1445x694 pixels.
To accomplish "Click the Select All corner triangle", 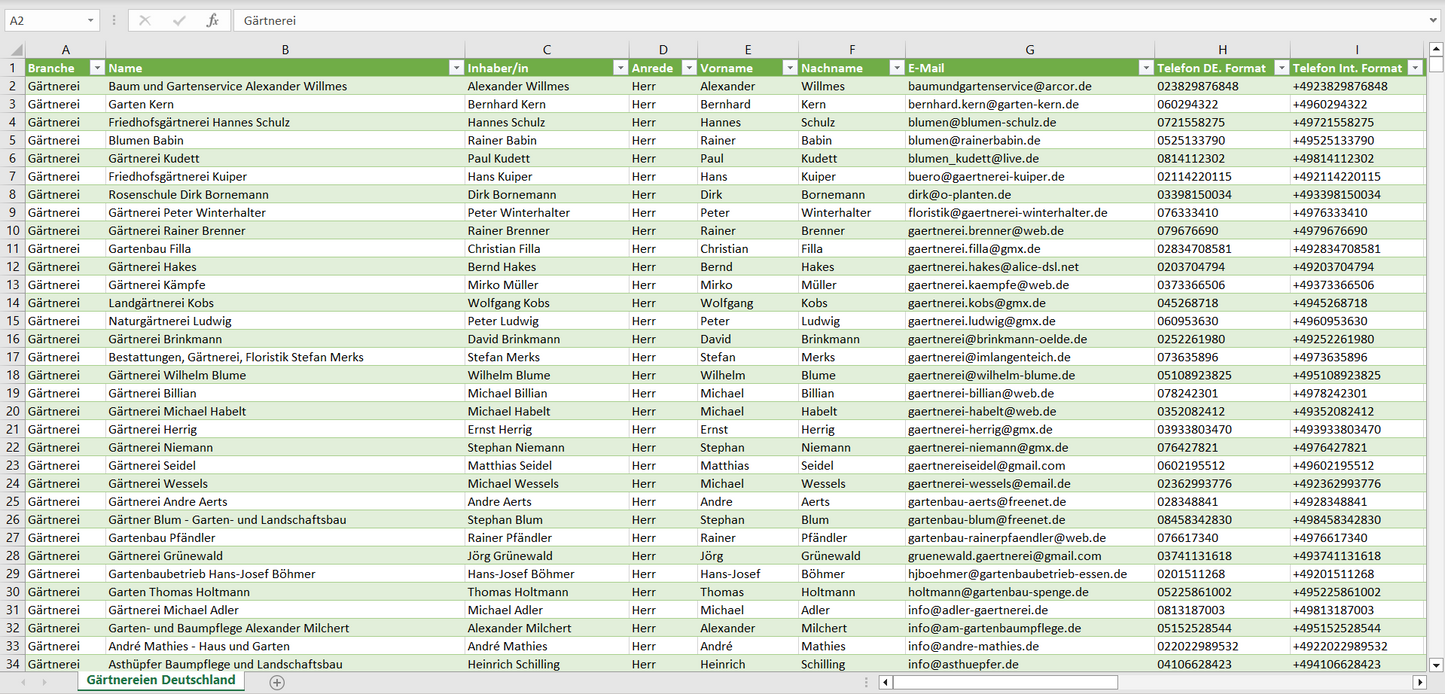I will (x=14, y=50).
